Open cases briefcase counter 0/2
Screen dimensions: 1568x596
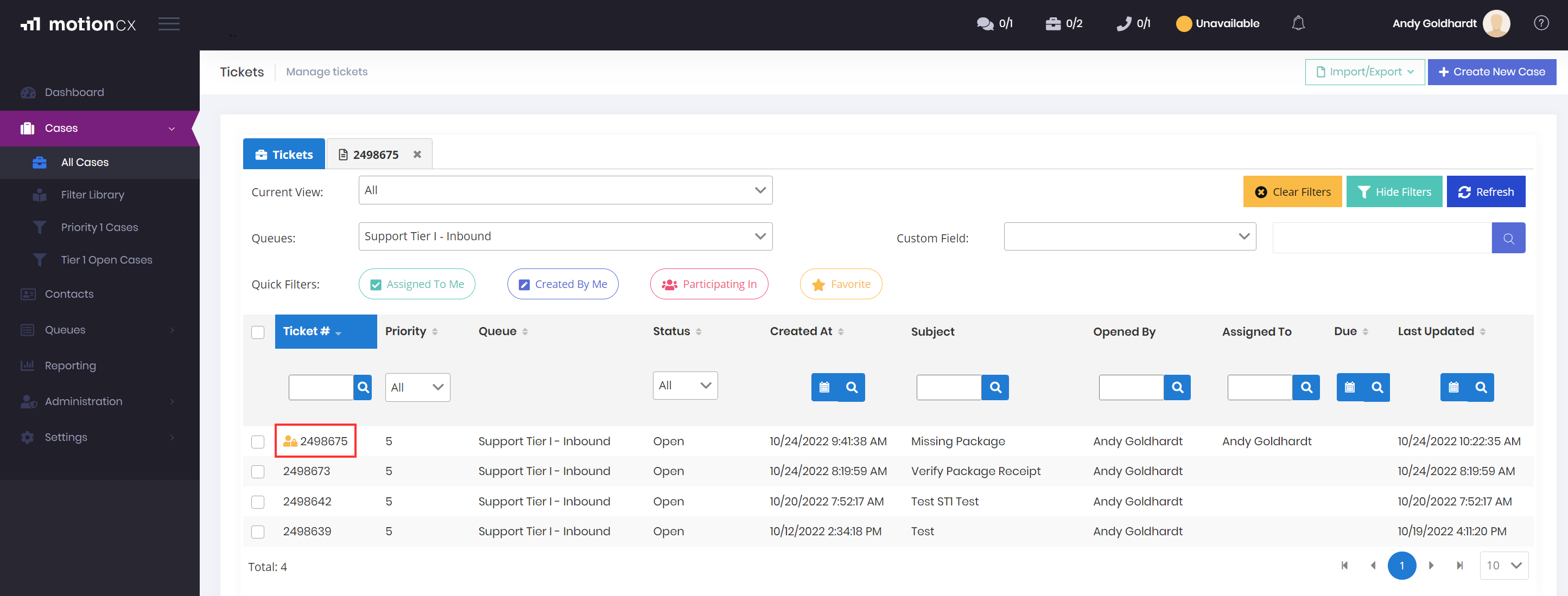(x=1064, y=24)
